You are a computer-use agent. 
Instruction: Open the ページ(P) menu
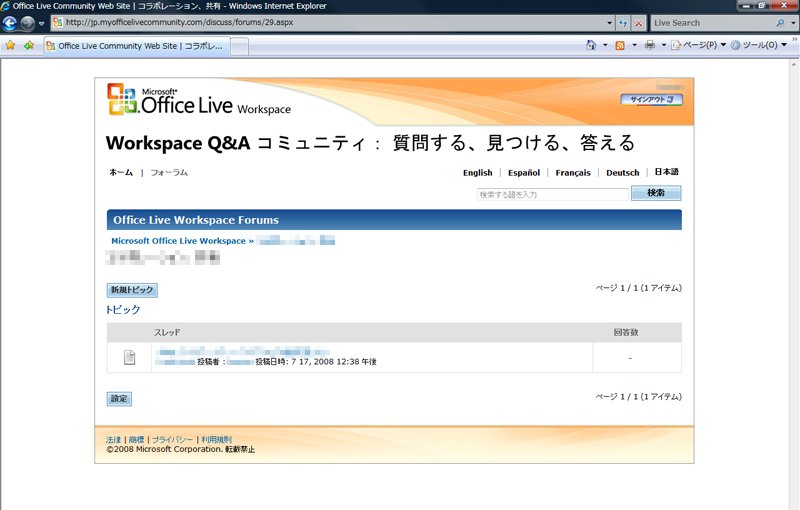(x=698, y=45)
